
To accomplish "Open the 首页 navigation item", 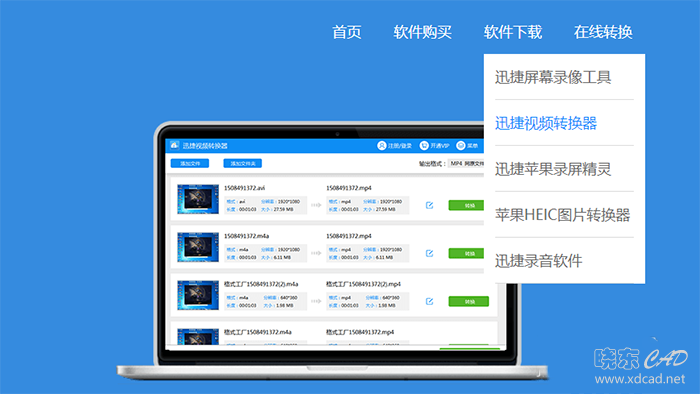I will (346, 32).
